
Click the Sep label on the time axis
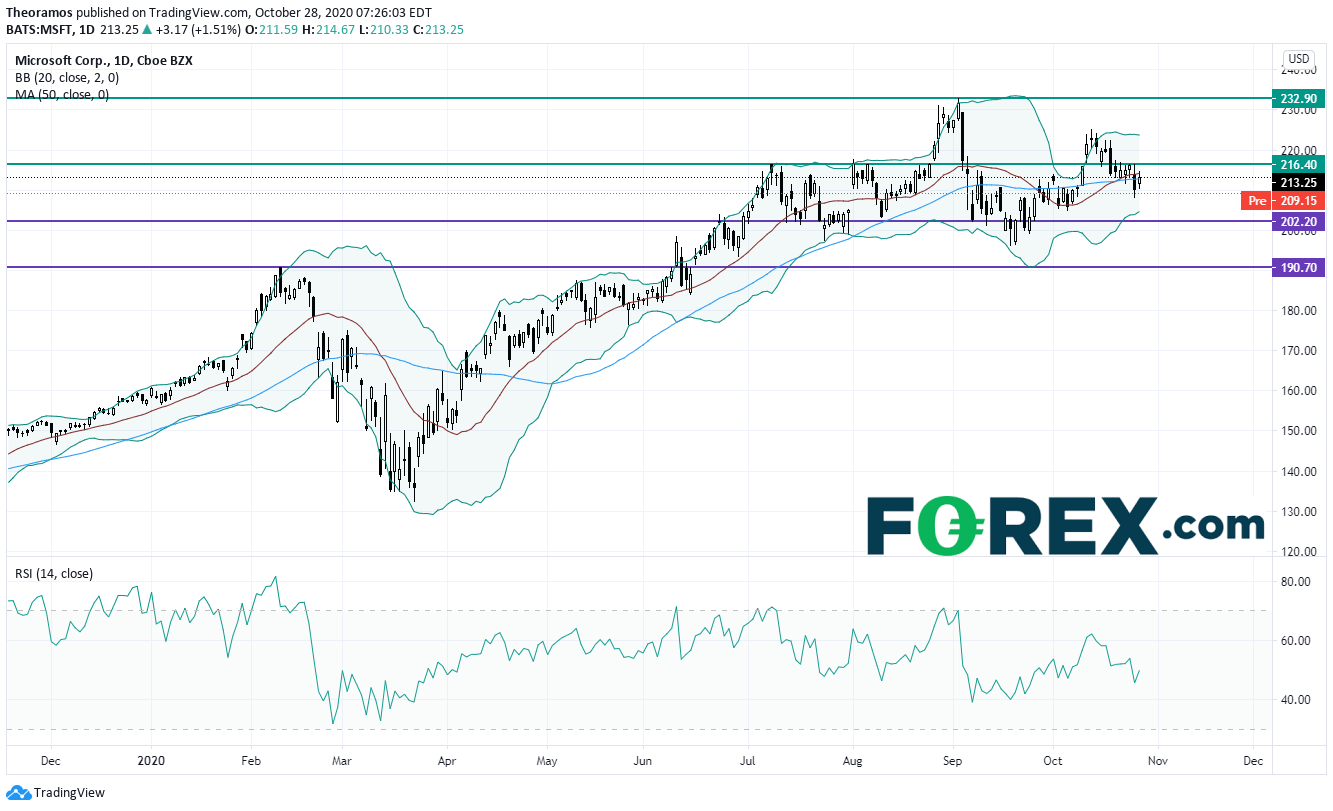(952, 760)
